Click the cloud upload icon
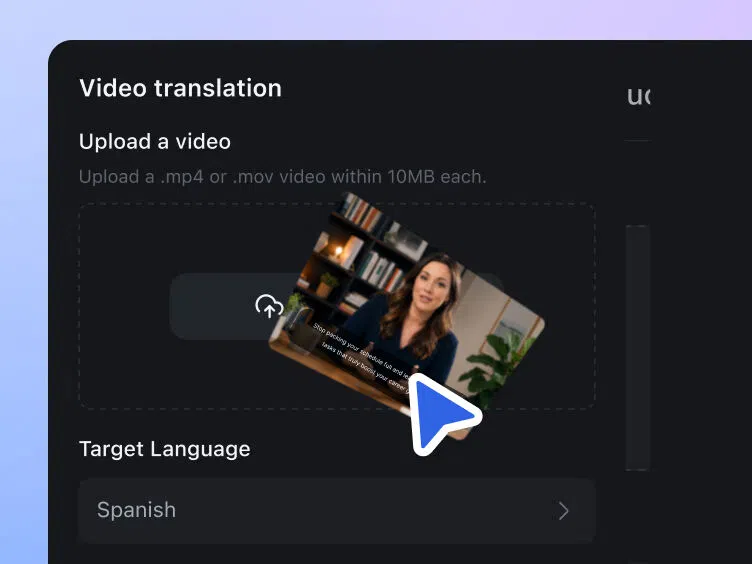 [x=269, y=306]
